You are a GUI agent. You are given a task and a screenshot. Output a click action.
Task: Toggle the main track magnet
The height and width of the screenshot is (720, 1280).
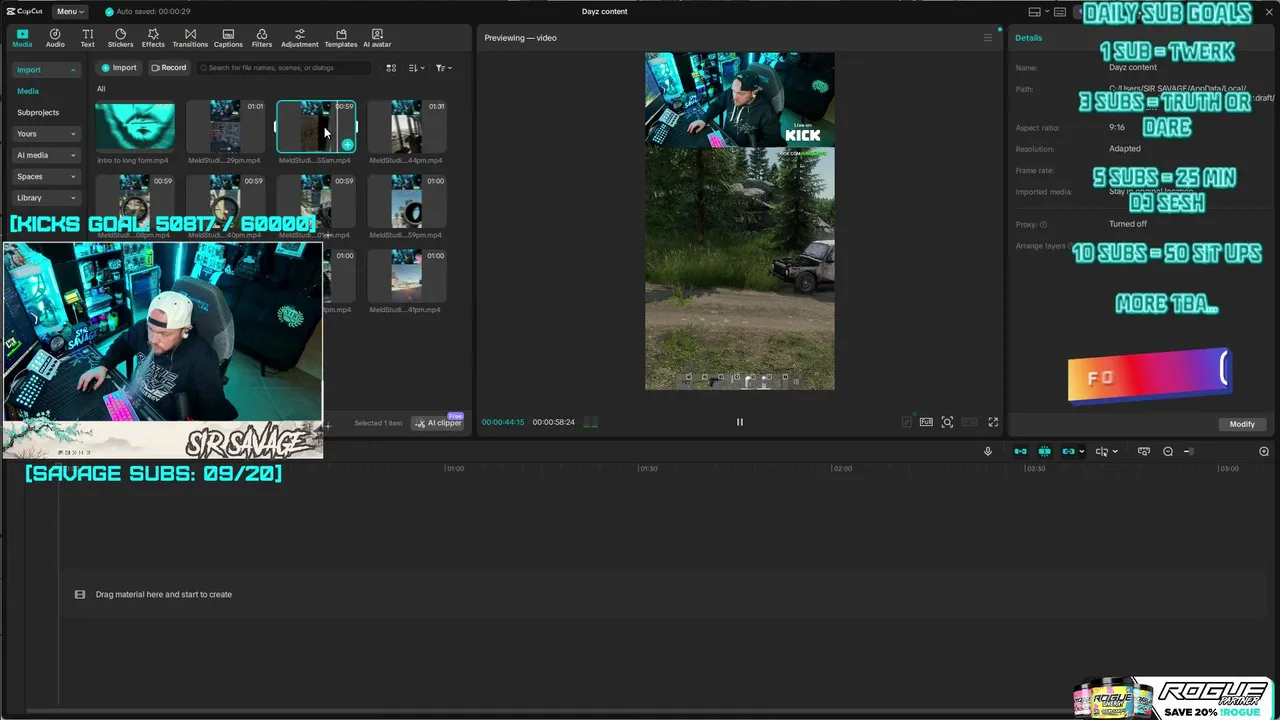(x=1020, y=452)
